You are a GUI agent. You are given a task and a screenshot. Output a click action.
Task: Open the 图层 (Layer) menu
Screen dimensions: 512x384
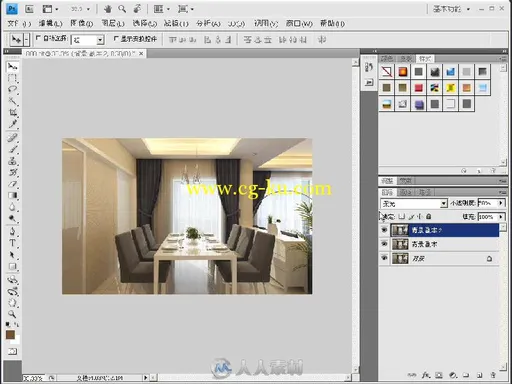point(113,23)
